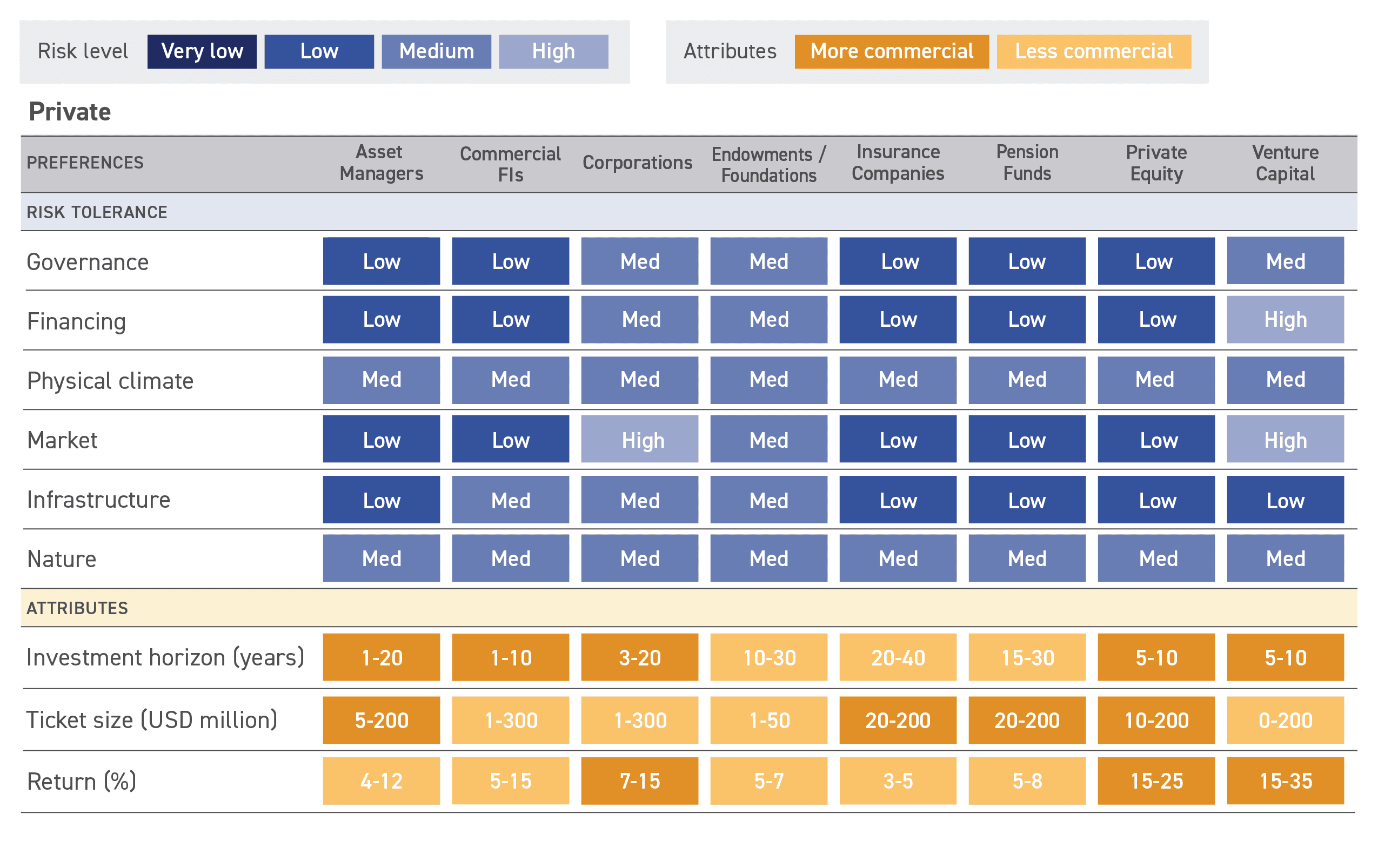Click the Endowments / Foundations column header
The height and width of the screenshot is (868, 1378).
click(768, 165)
